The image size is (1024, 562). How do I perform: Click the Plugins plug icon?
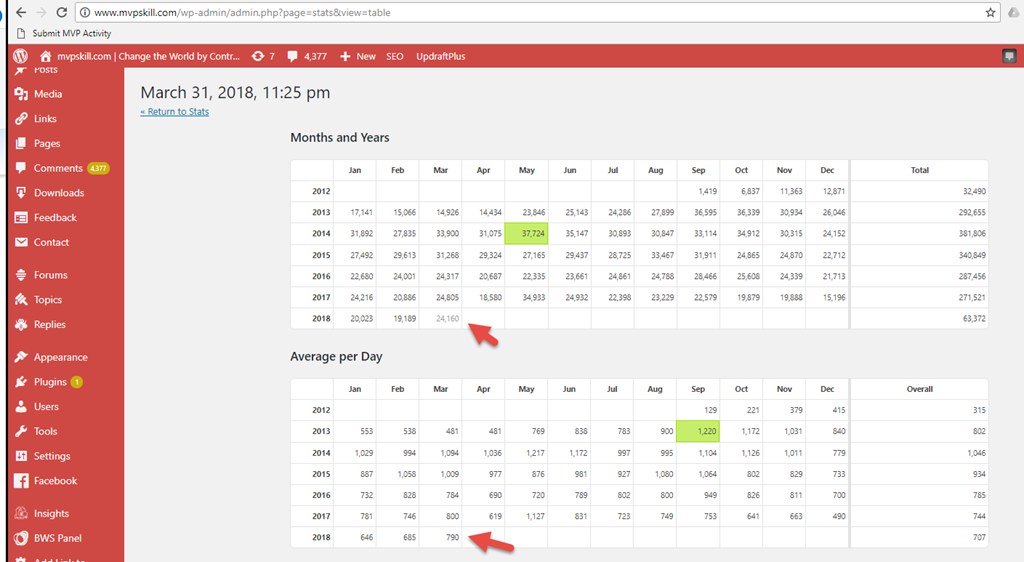pos(21,382)
